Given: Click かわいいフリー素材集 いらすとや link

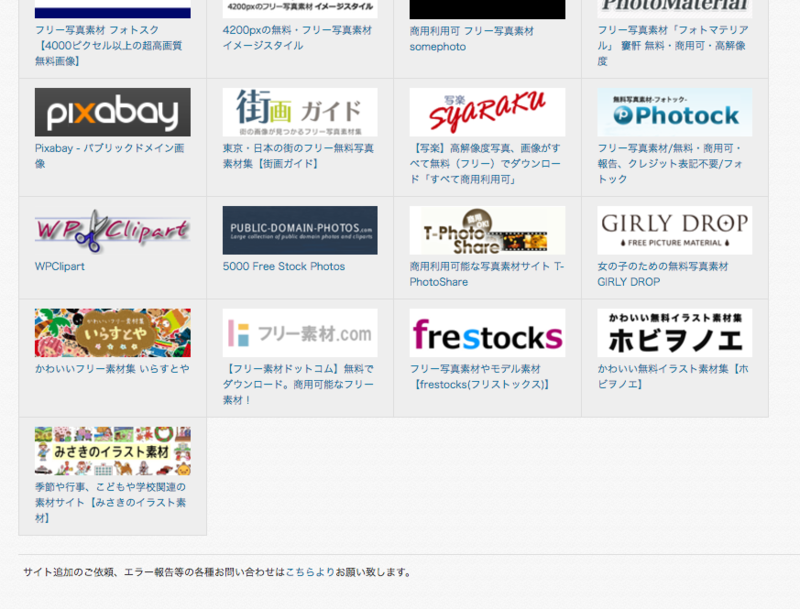Looking at the screenshot, I should (x=112, y=369).
